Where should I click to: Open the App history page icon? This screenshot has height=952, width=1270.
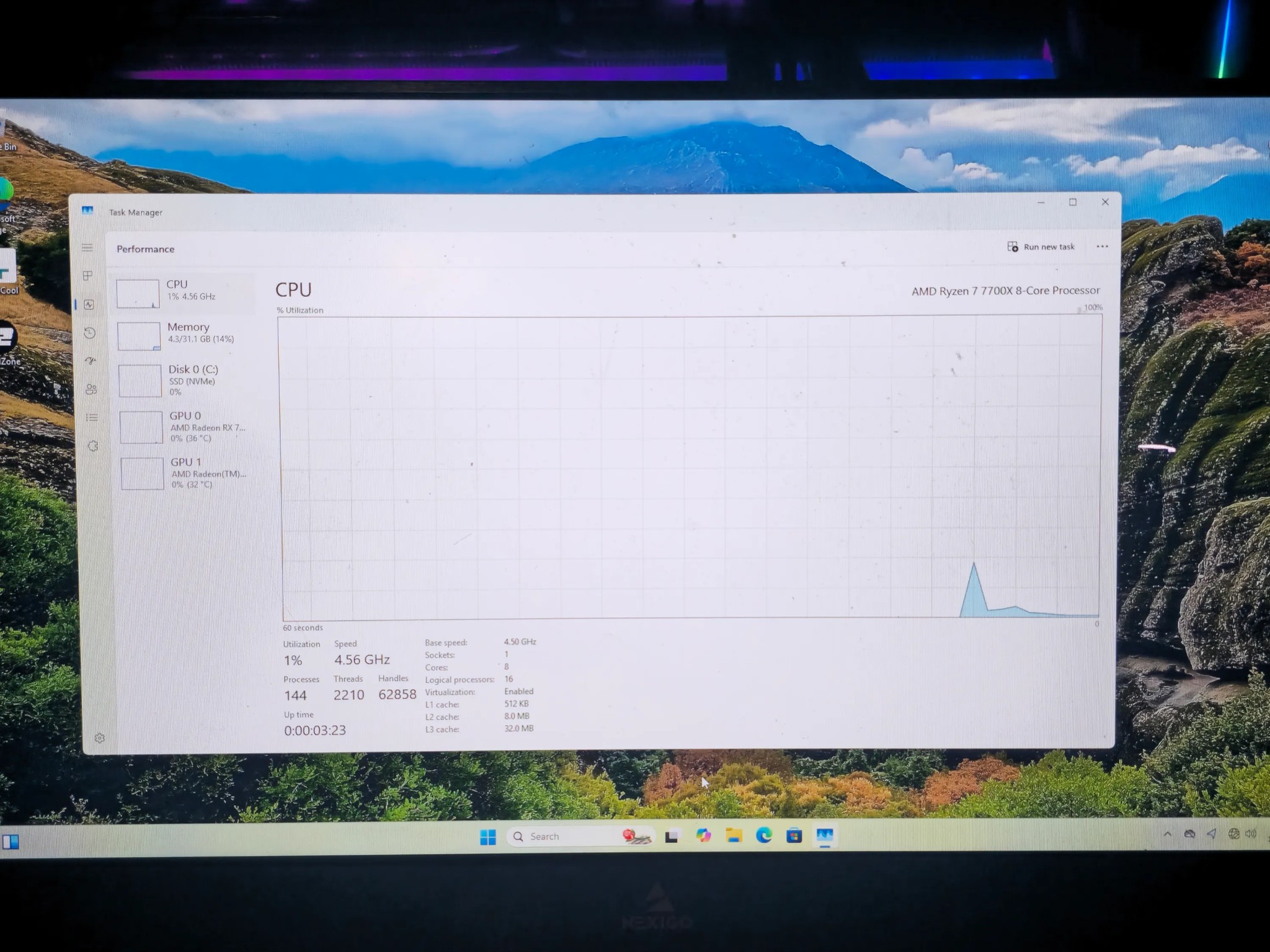click(90, 333)
